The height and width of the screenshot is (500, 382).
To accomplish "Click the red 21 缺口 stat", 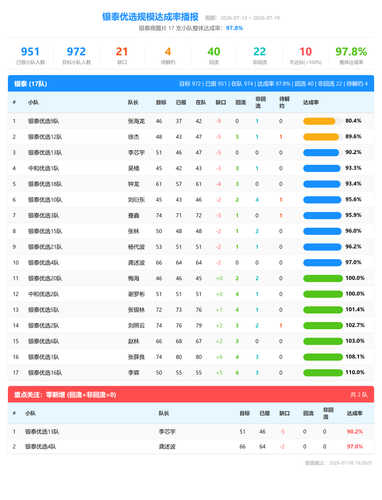I will point(122,55).
